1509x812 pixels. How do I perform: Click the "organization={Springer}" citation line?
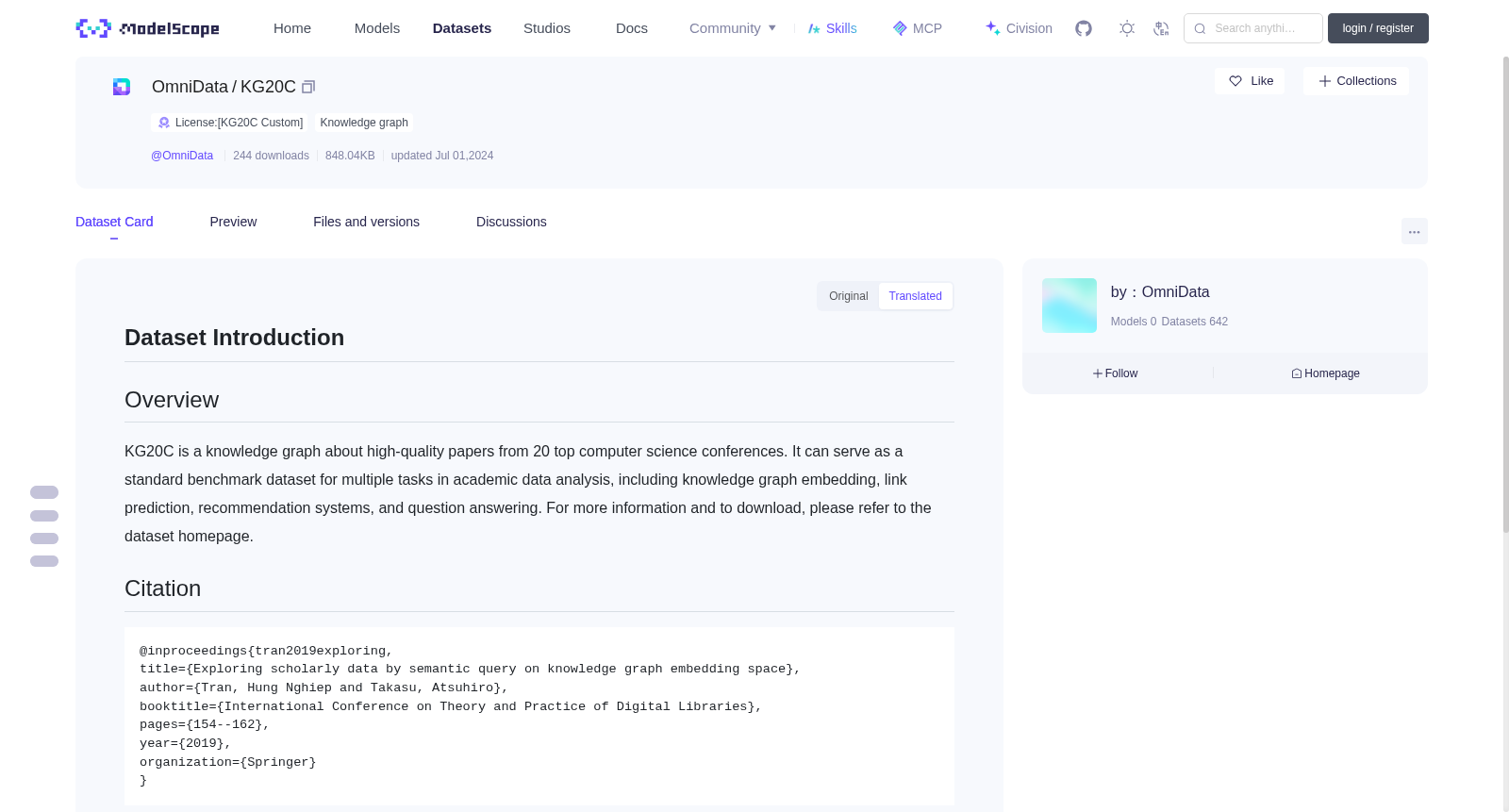pos(228,762)
